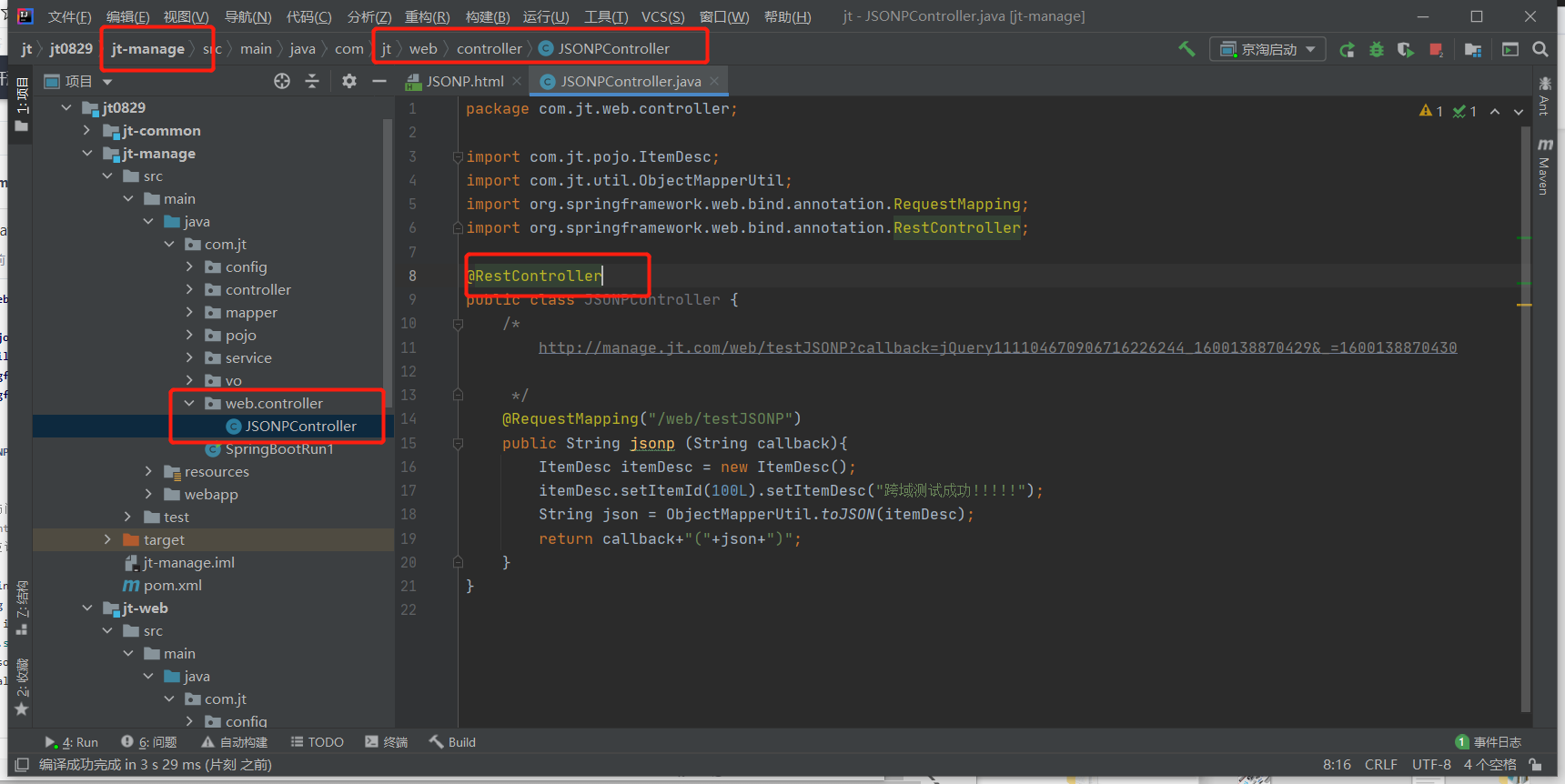Expand the target folder
The width and height of the screenshot is (1565, 784).
click(x=107, y=539)
